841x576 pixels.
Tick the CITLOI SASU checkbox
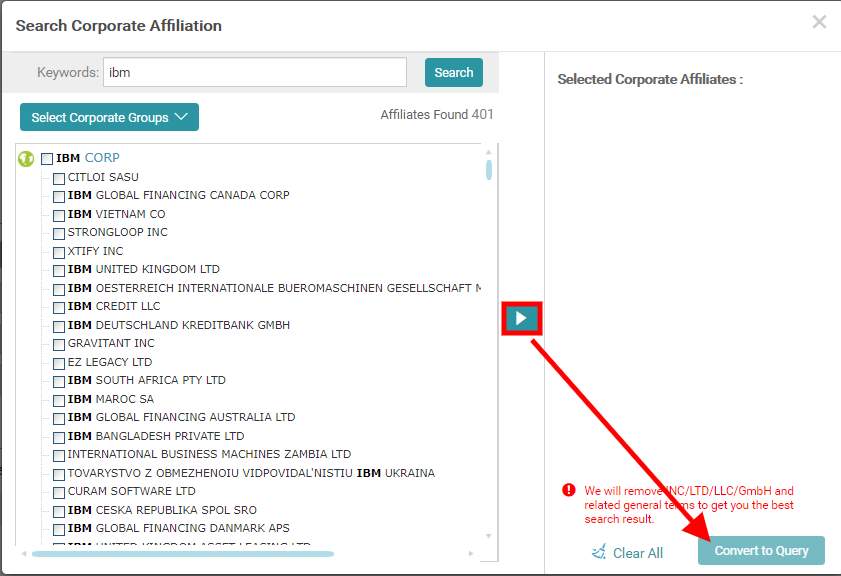point(59,179)
